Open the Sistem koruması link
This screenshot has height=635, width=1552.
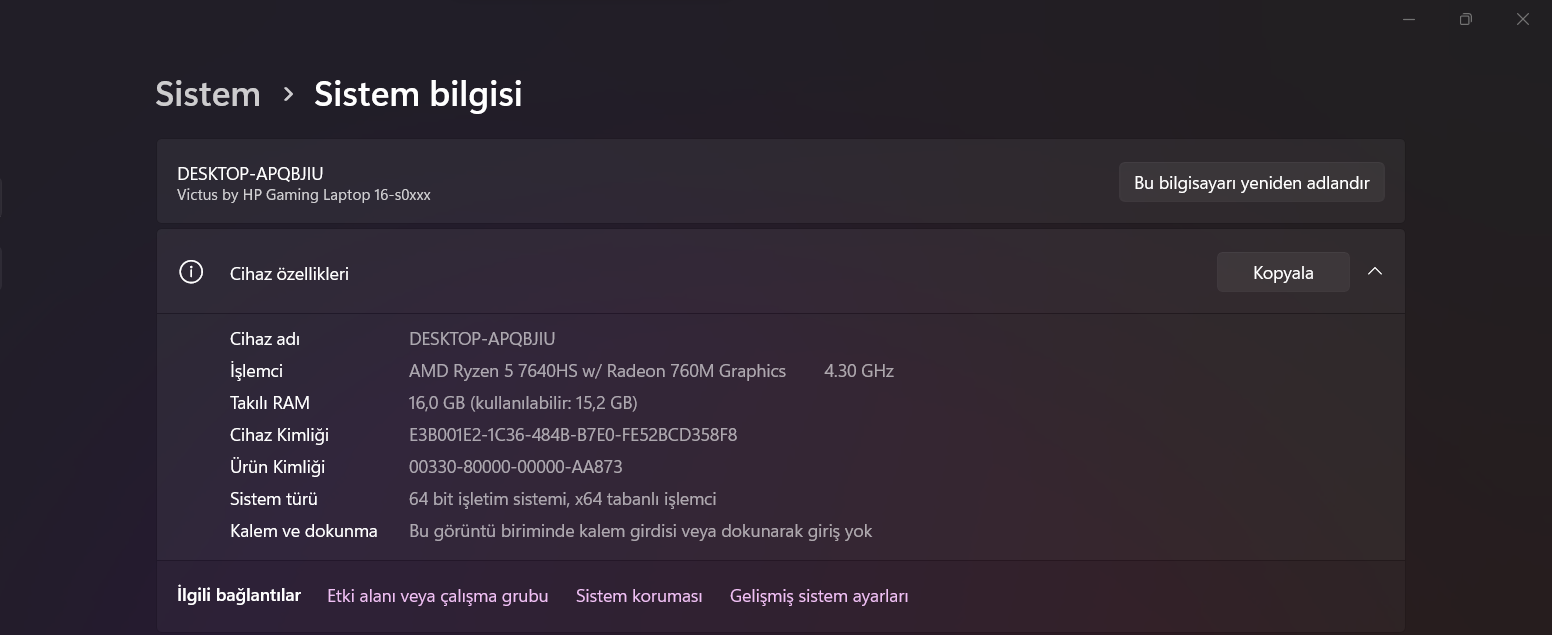coord(639,596)
